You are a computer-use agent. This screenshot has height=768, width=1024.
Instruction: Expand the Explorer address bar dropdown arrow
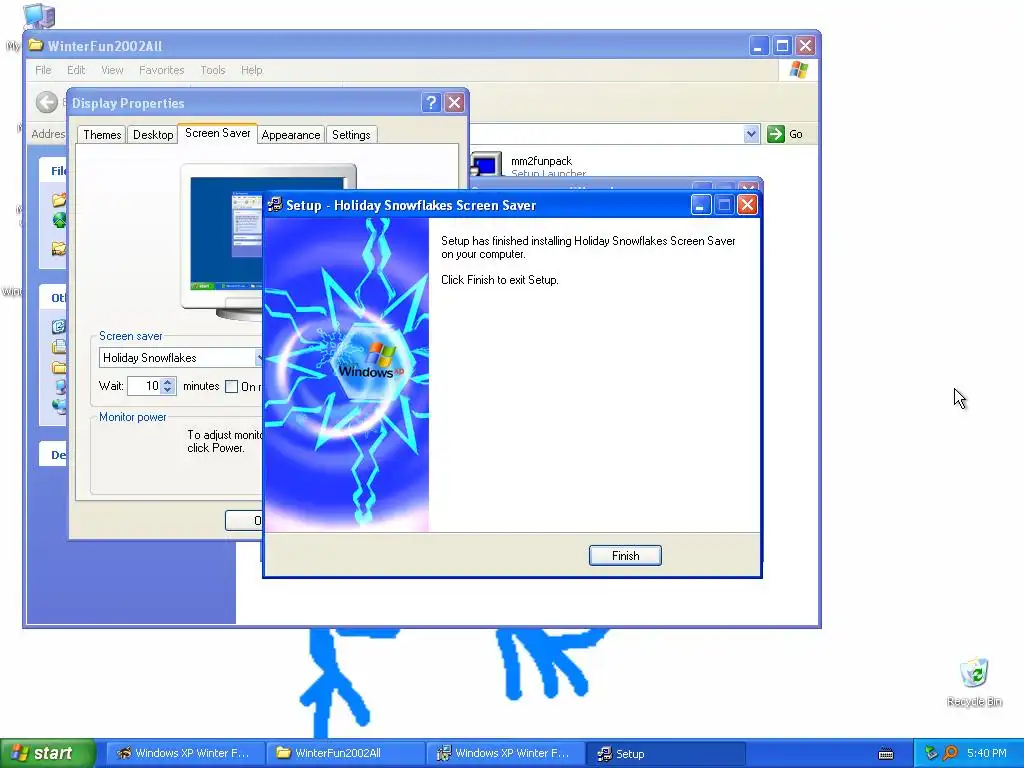pos(751,134)
